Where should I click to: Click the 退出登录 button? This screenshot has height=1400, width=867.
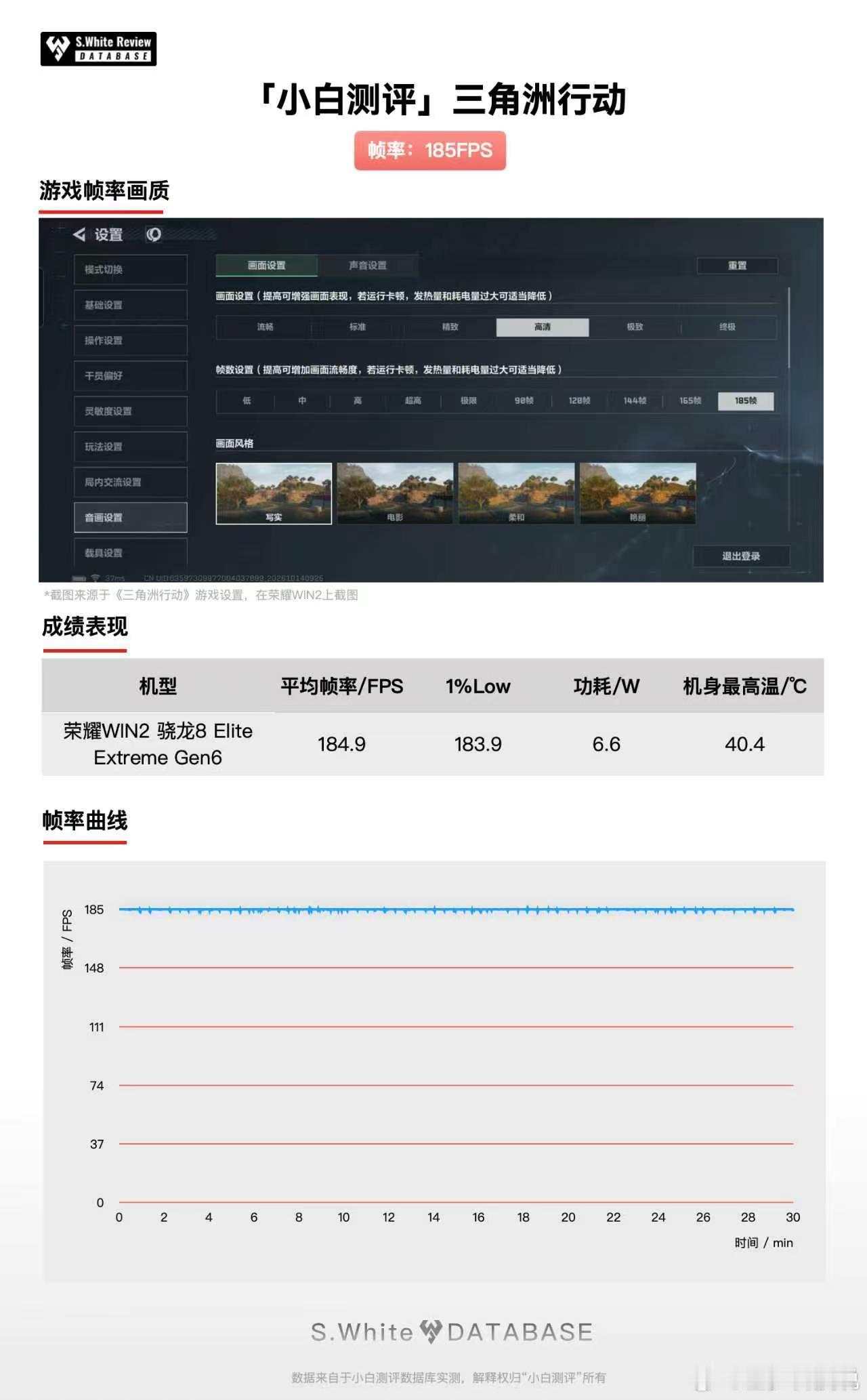click(741, 556)
